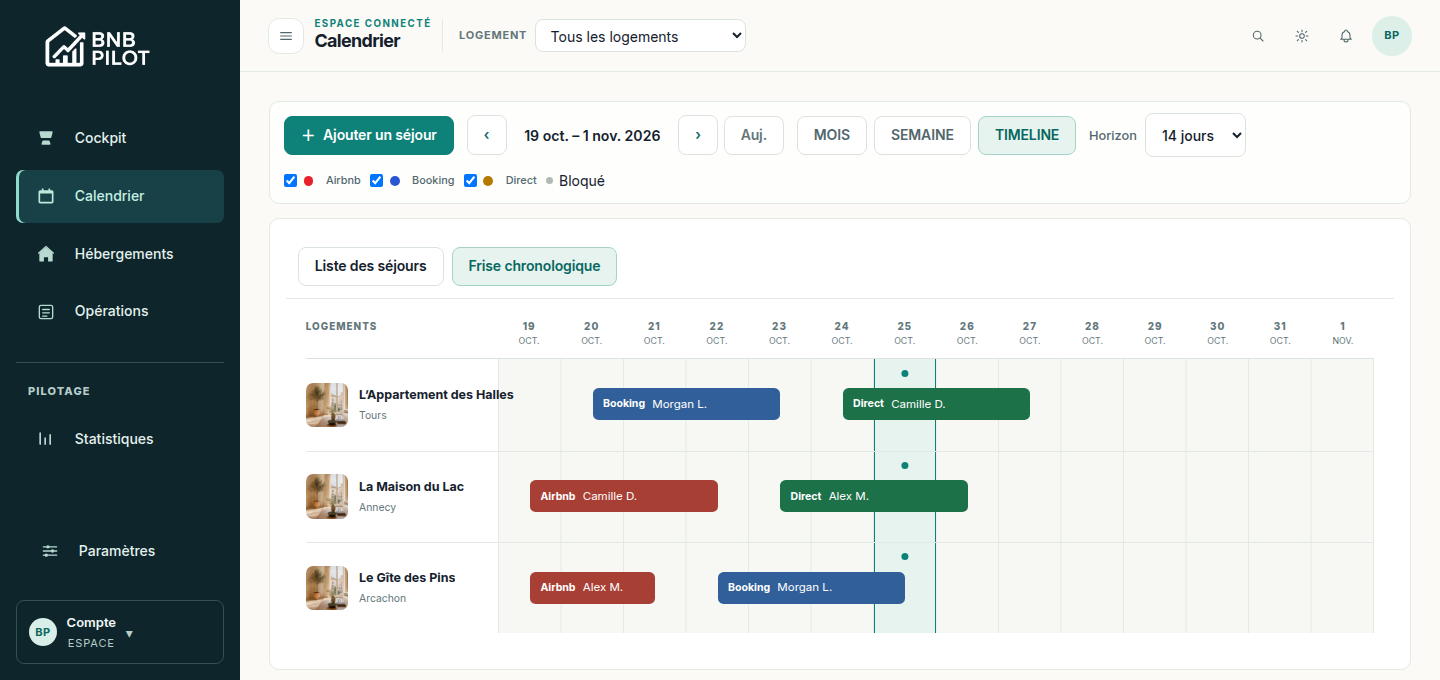The width and height of the screenshot is (1440, 680).
Task: Jump to today with Auj. button
Action: pos(754,135)
